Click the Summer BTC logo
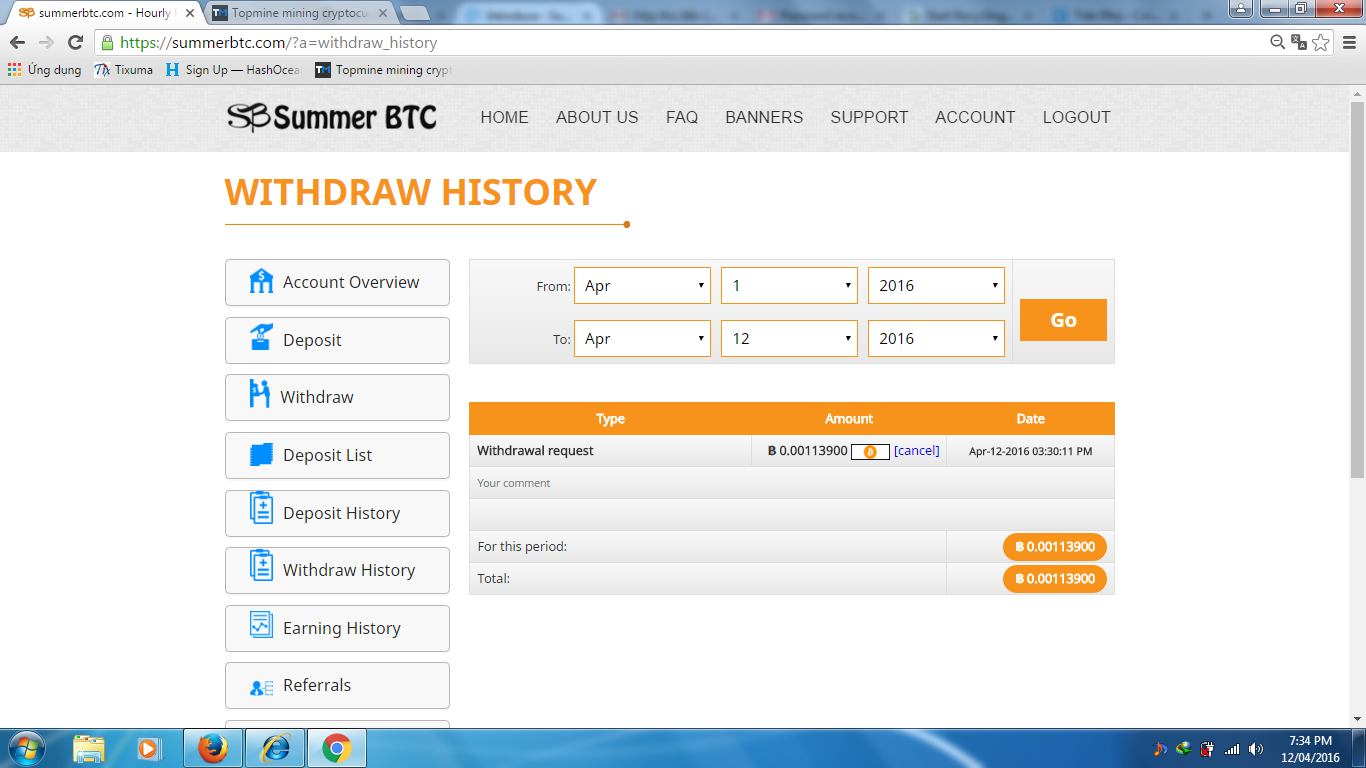 pos(332,117)
